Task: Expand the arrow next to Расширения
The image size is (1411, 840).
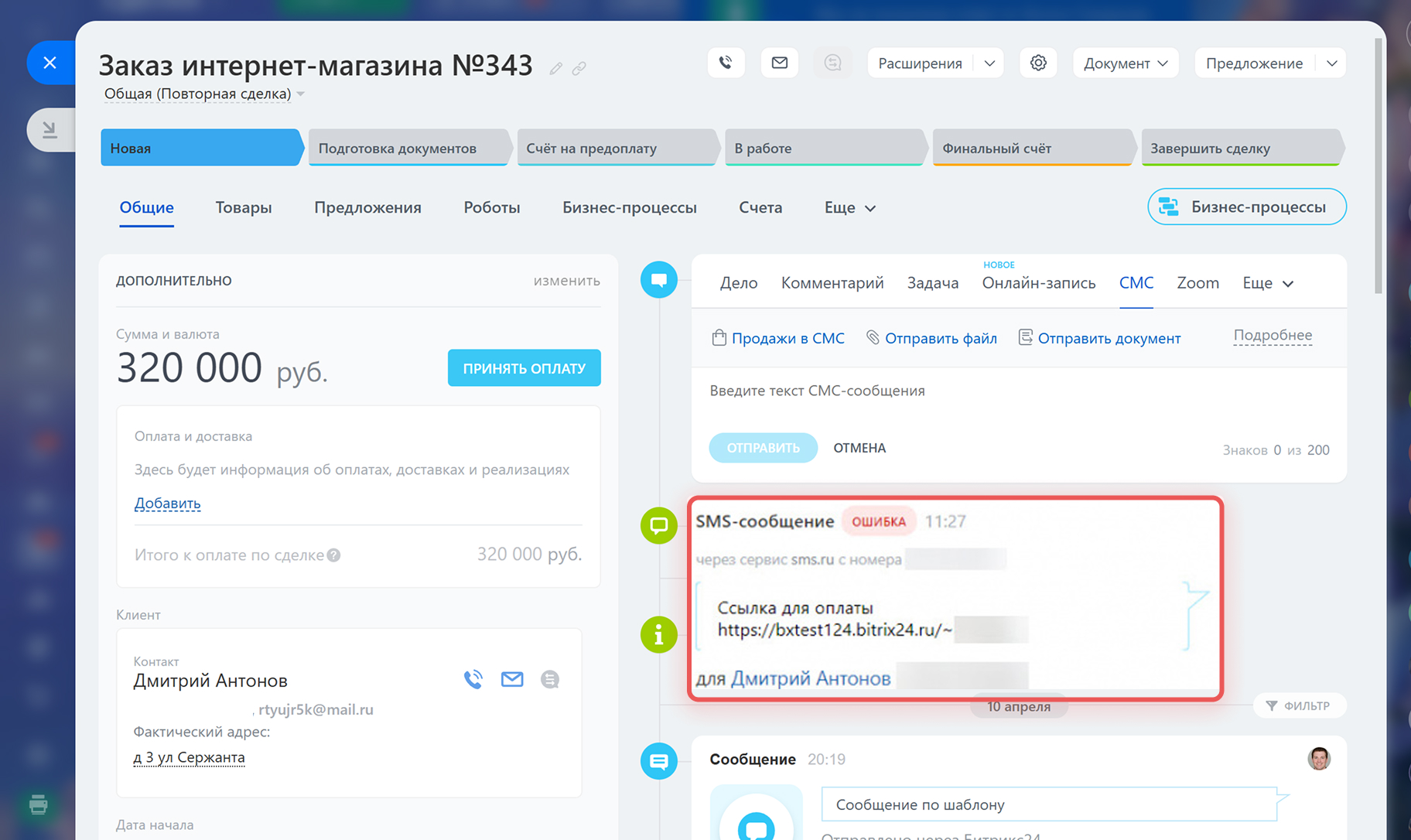Action: click(x=989, y=63)
